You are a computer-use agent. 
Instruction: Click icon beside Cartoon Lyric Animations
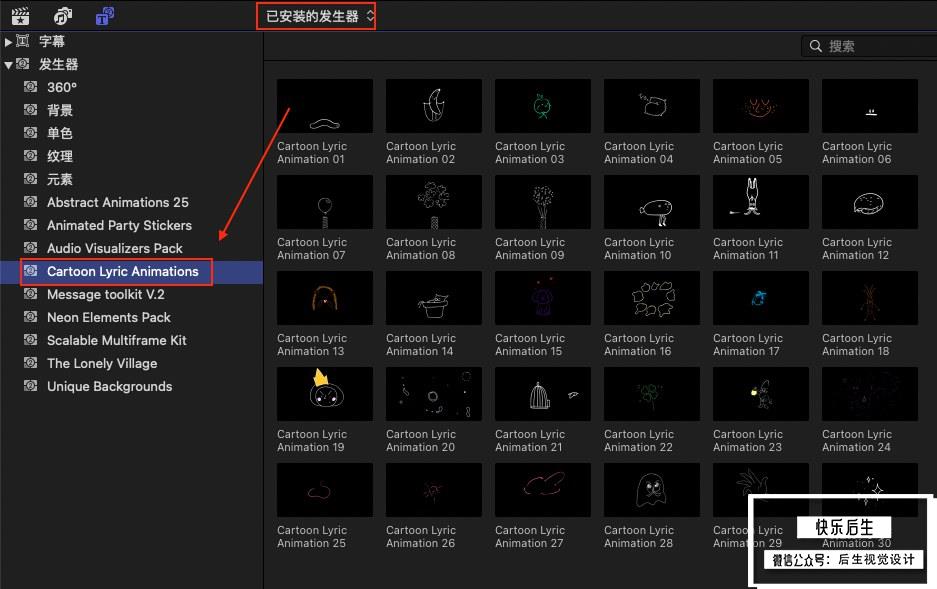pyautogui.click(x=30, y=271)
